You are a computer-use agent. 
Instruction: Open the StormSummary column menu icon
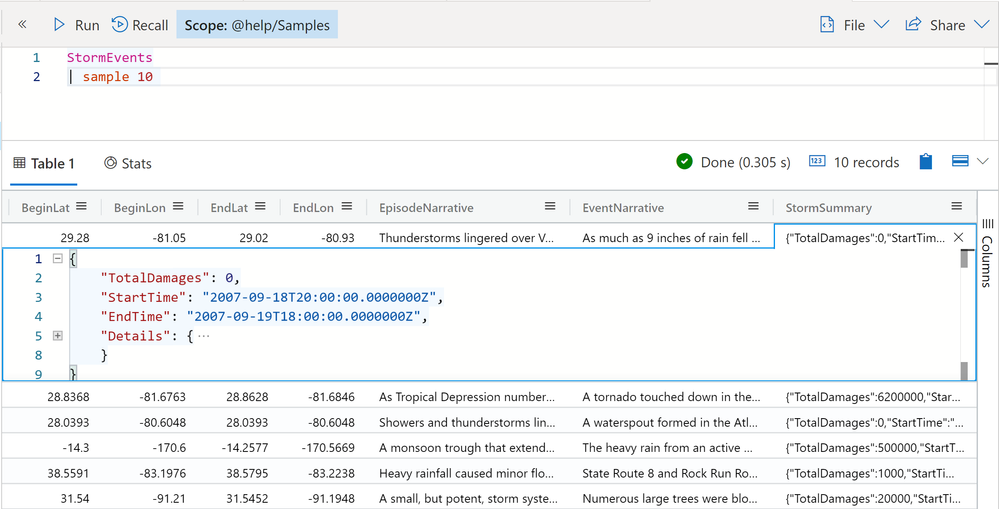pyautogui.click(x=957, y=207)
